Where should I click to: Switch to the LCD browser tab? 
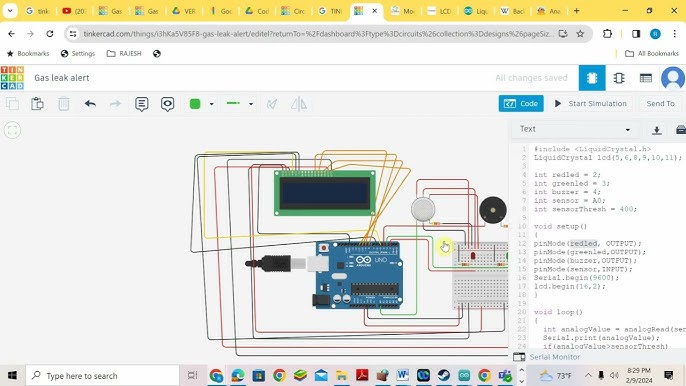(439, 11)
